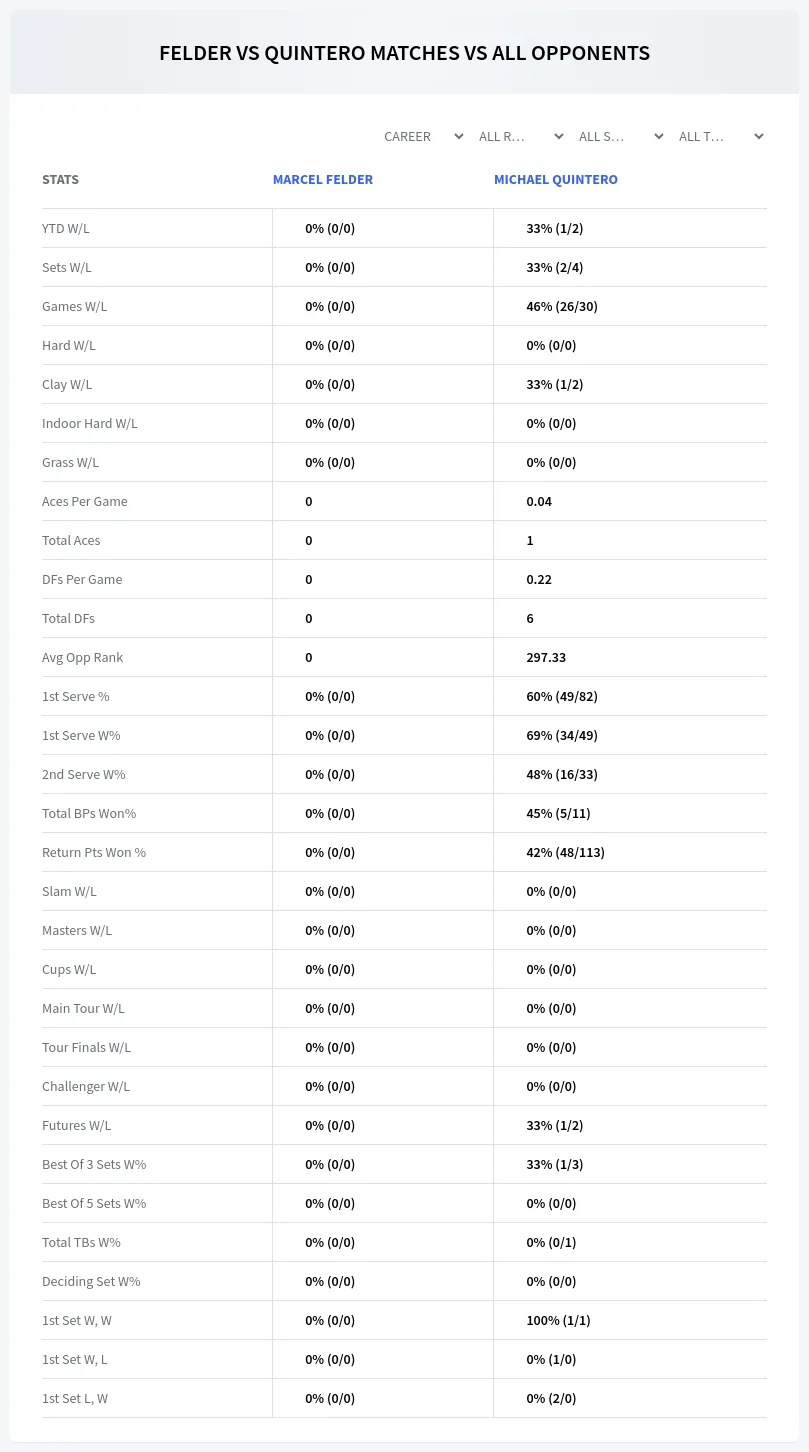Select the Futures W/L row label

(76, 1125)
